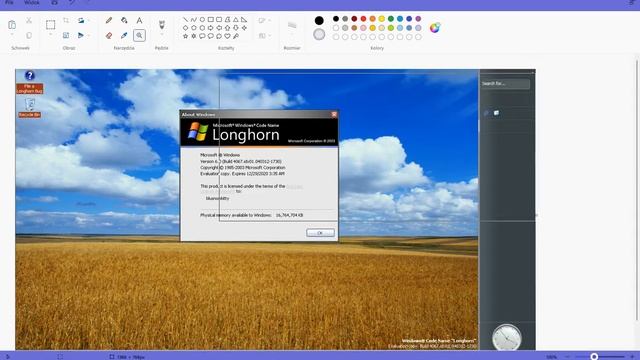Click the OK button in About Windows
The height and width of the screenshot is (360, 640).
pos(320,233)
